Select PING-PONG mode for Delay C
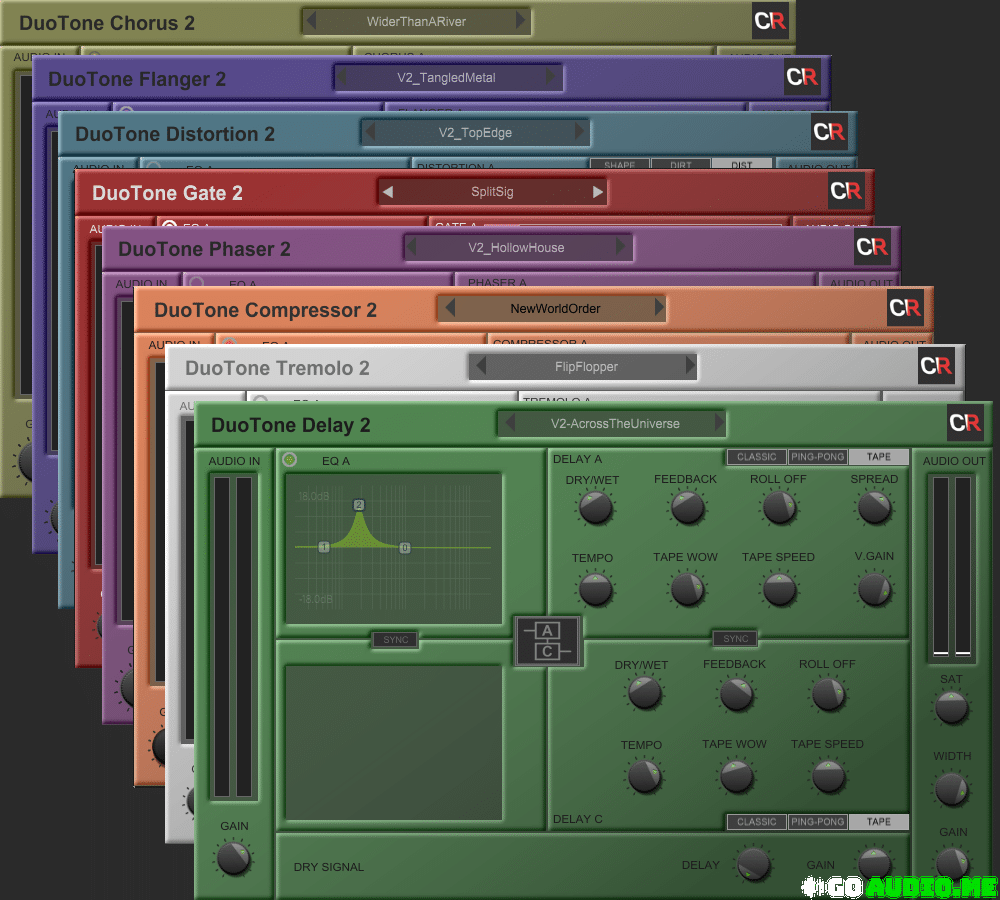The image size is (1000, 900). coord(818,822)
